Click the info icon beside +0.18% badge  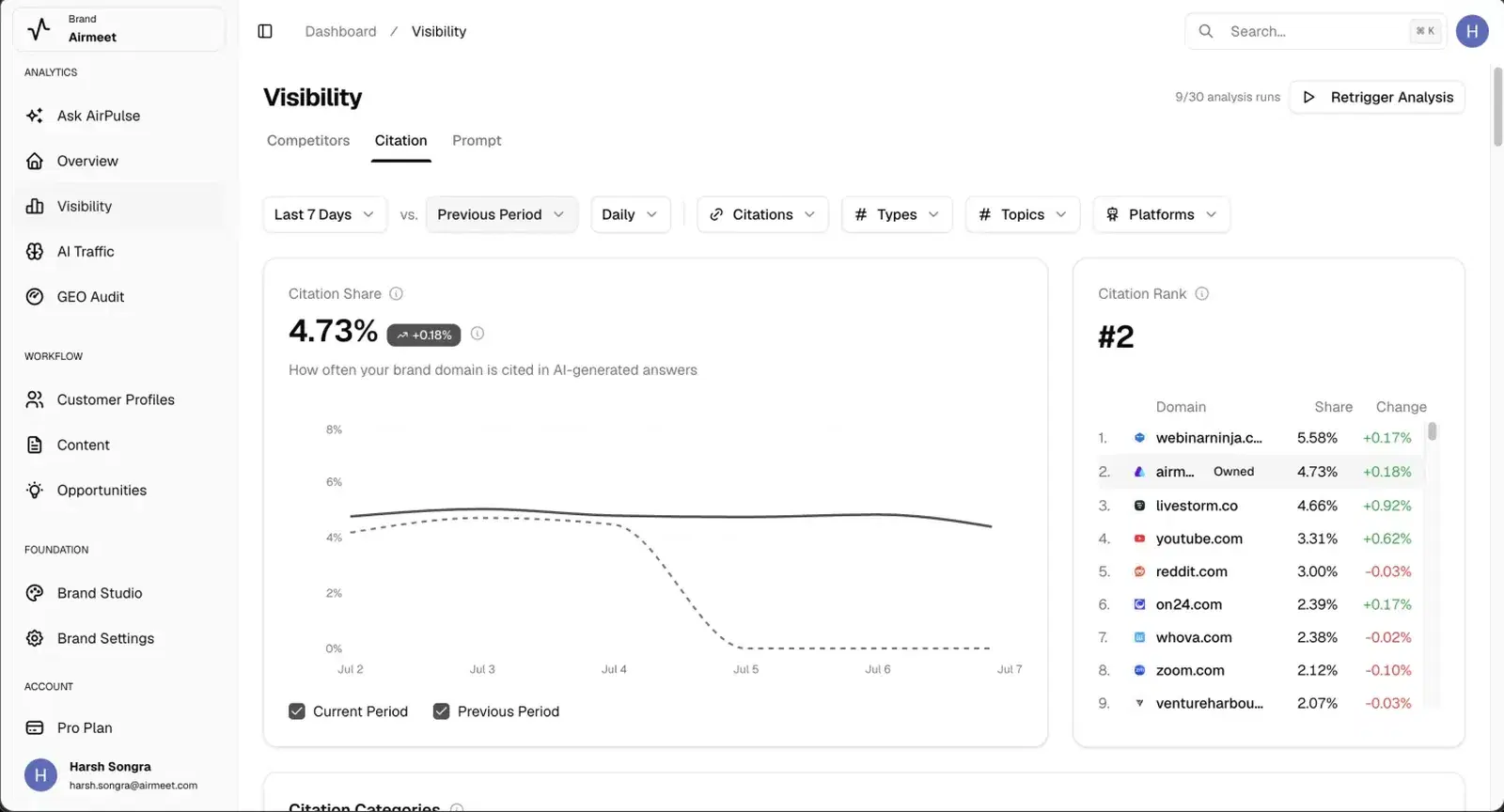[478, 334]
